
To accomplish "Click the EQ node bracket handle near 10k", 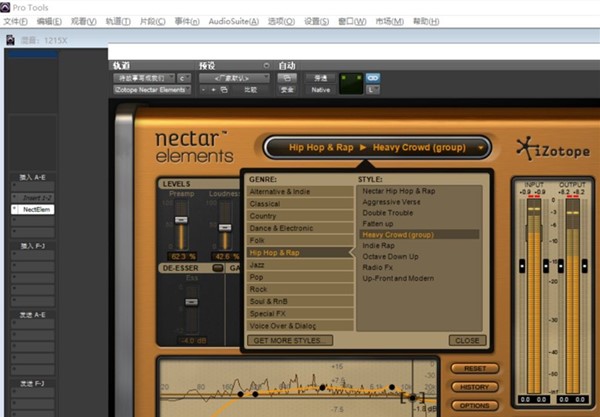I will tap(412, 398).
